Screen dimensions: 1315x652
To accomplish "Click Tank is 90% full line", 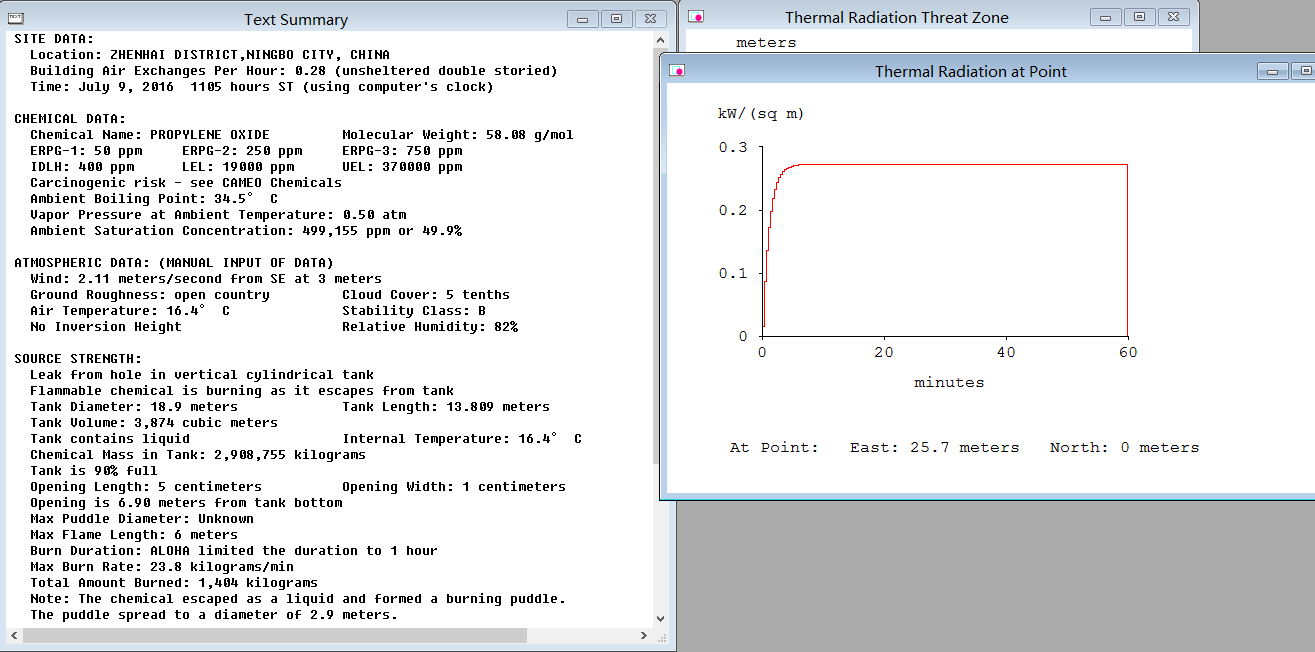I will click(x=94, y=470).
